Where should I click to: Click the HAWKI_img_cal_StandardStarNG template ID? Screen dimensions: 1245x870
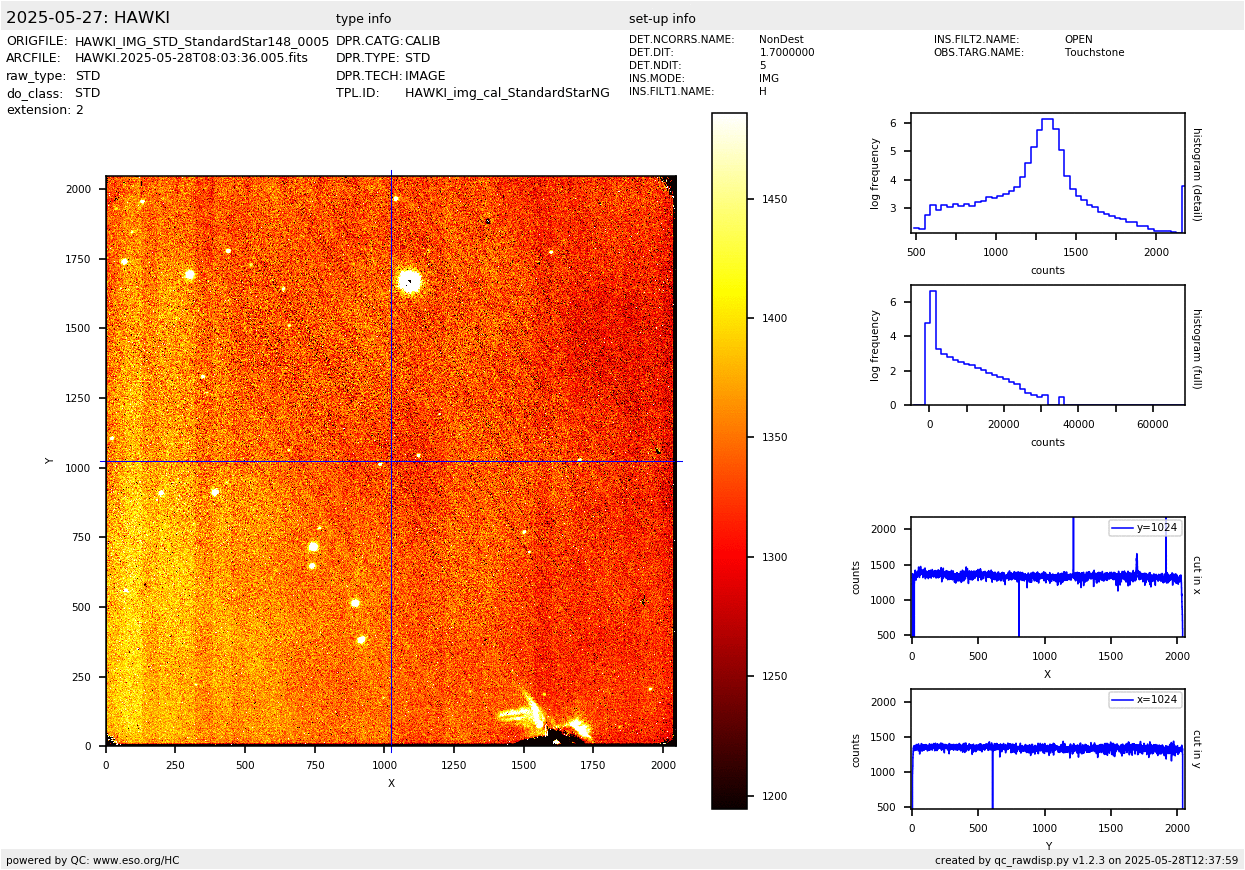click(507, 93)
